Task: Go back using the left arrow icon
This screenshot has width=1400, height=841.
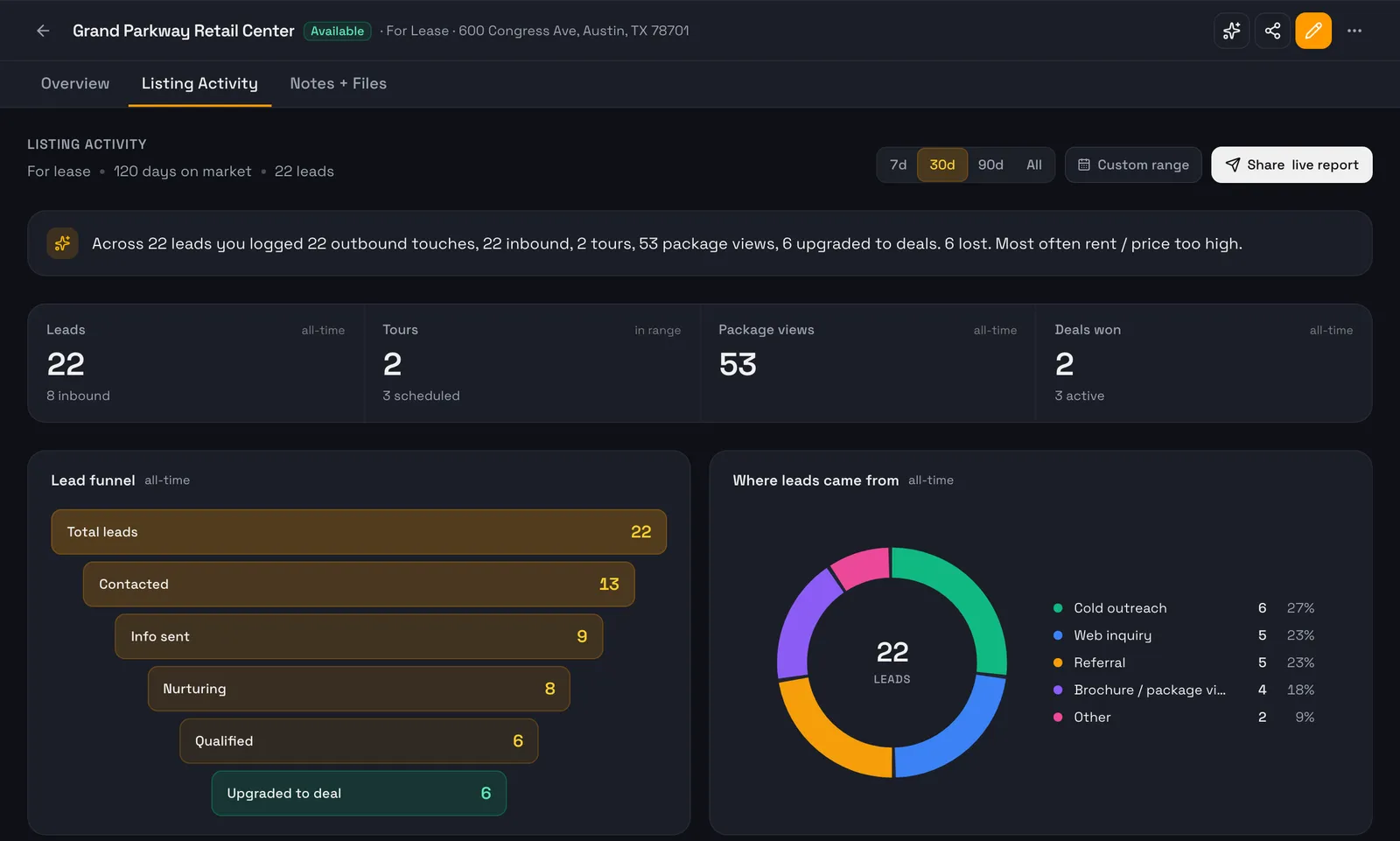Action: tap(43, 31)
